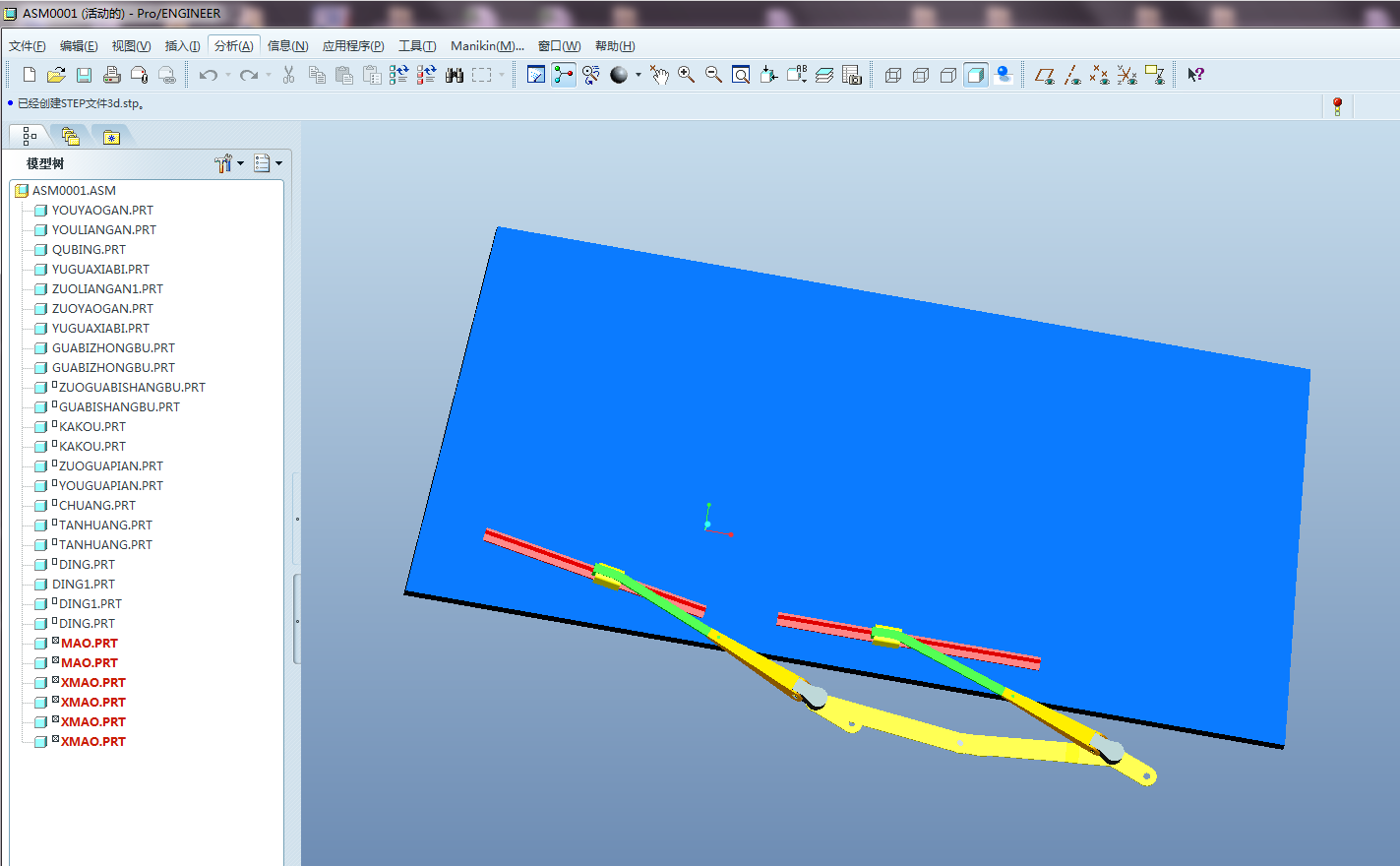The image size is (1400, 866).
Task: Open file with the folder icon
Action: point(56,75)
